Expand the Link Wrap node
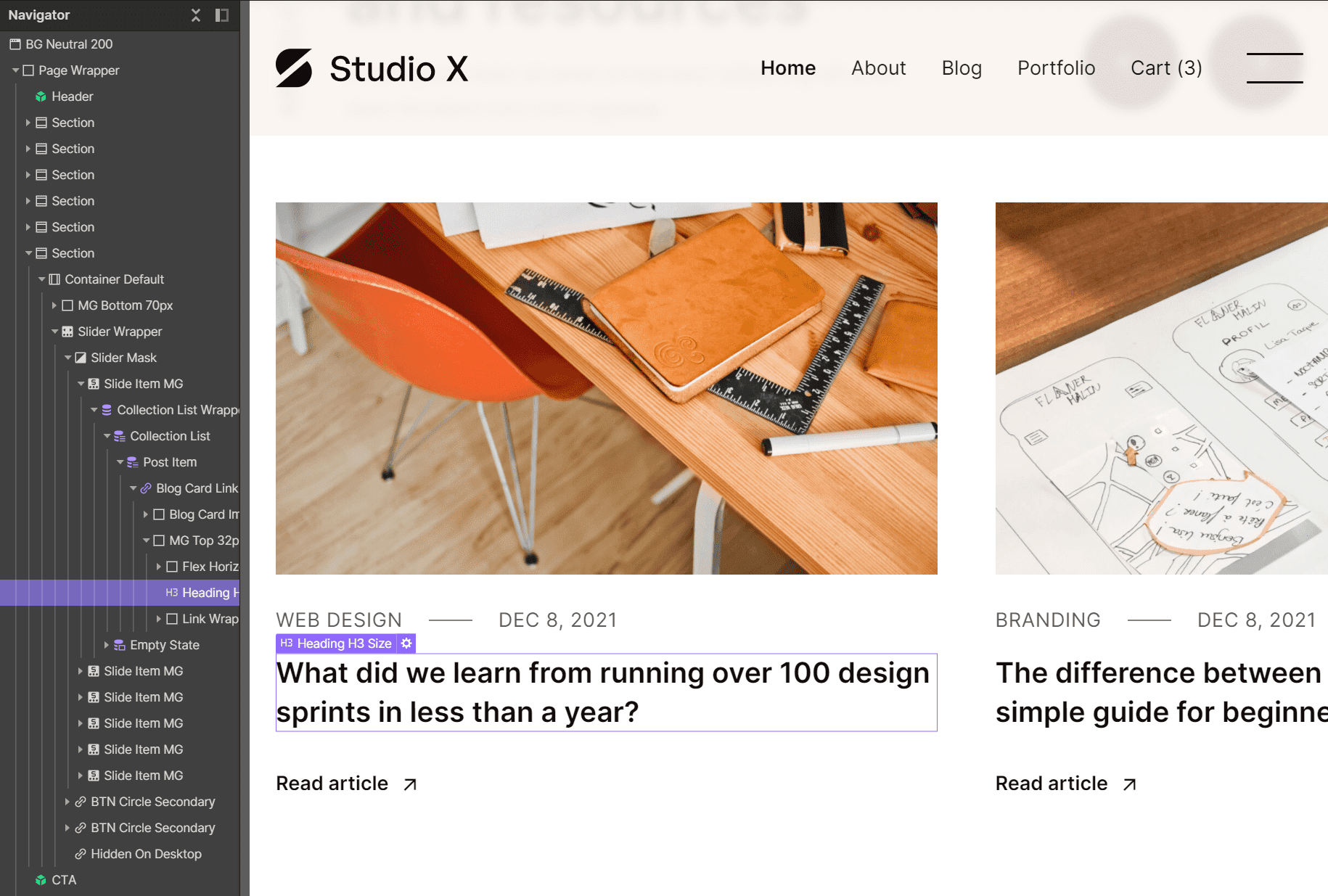Image resolution: width=1328 pixels, height=896 pixels. [x=159, y=619]
